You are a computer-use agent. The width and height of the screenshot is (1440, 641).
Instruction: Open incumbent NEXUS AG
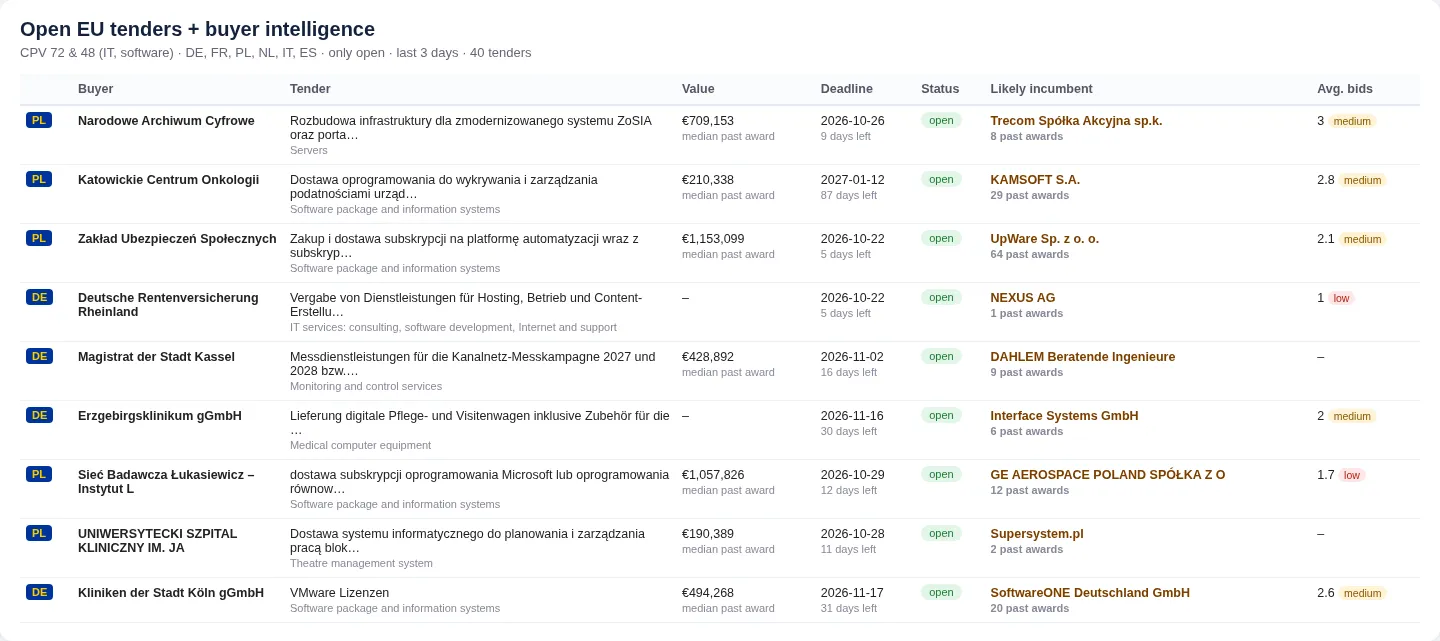click(x=1022, y=298)
